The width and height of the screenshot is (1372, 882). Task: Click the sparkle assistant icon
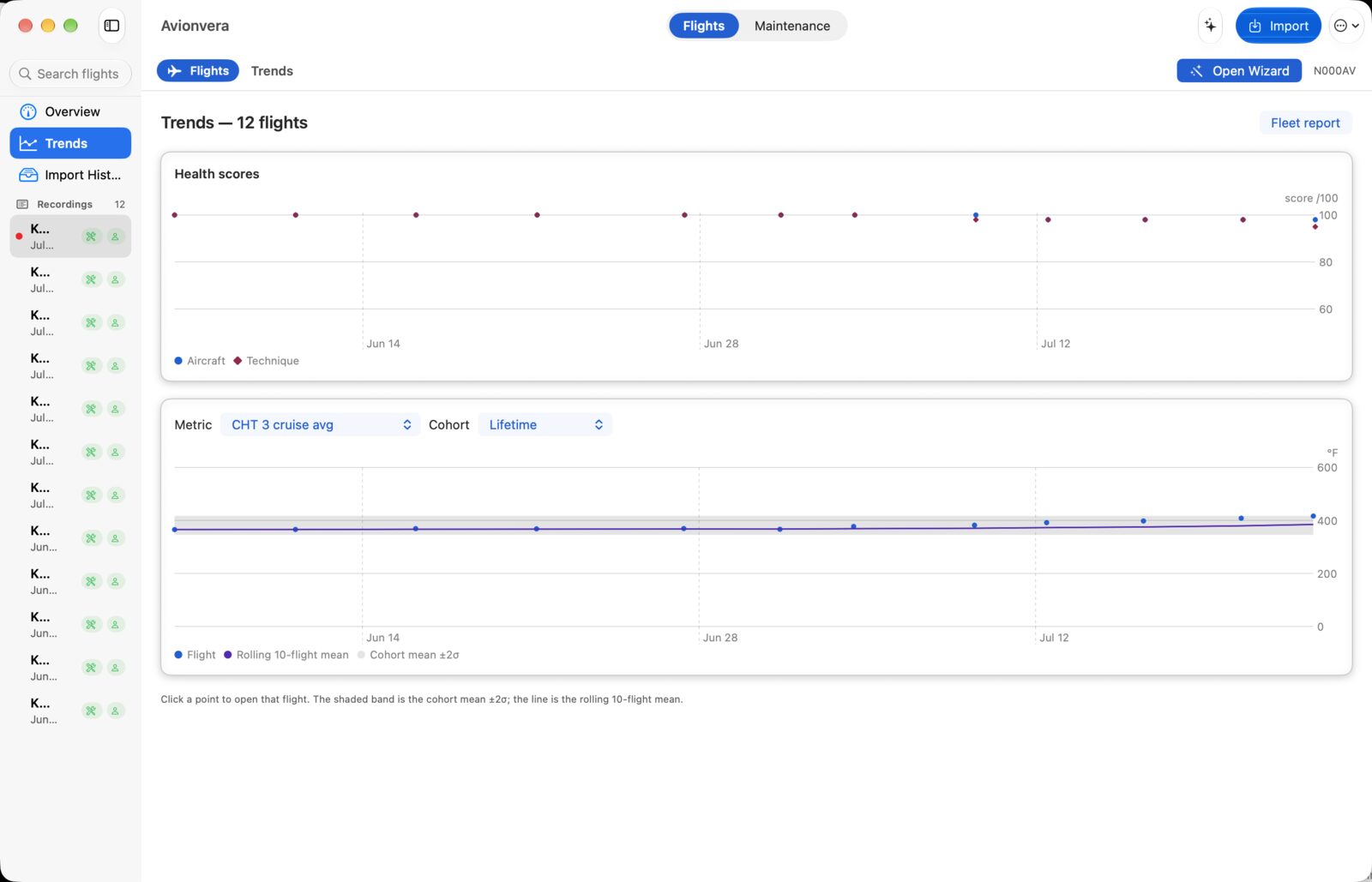point(1210,26)
